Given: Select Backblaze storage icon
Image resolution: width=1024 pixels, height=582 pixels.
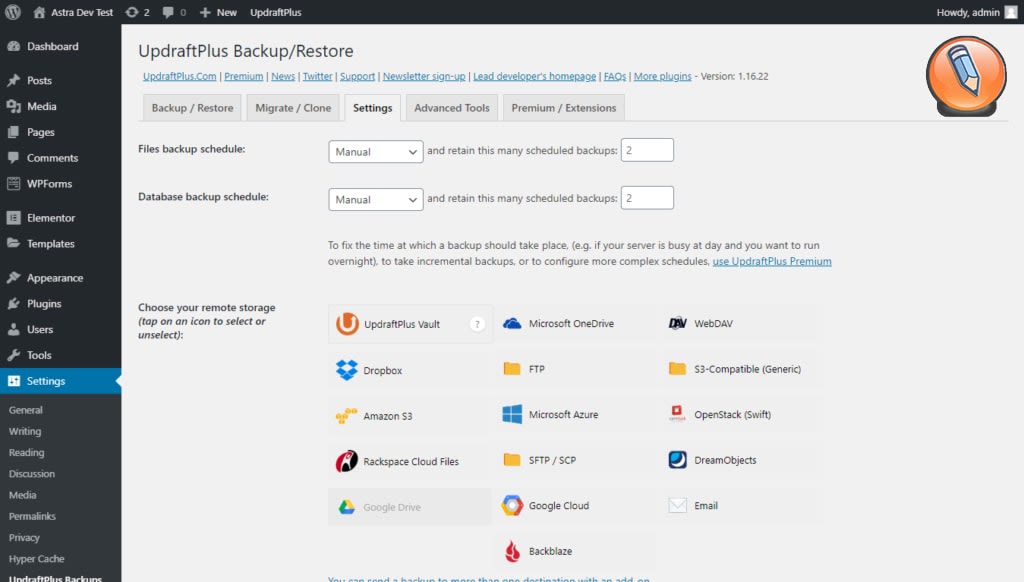Looking at the screenshot, I should [513, 551].
